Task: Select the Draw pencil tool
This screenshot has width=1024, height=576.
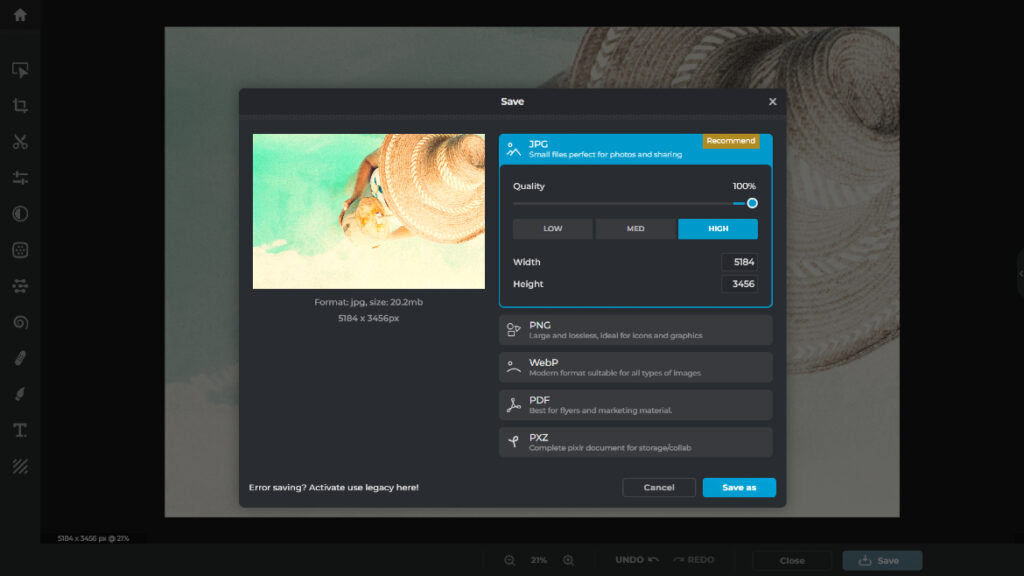Action: (20, 393)
